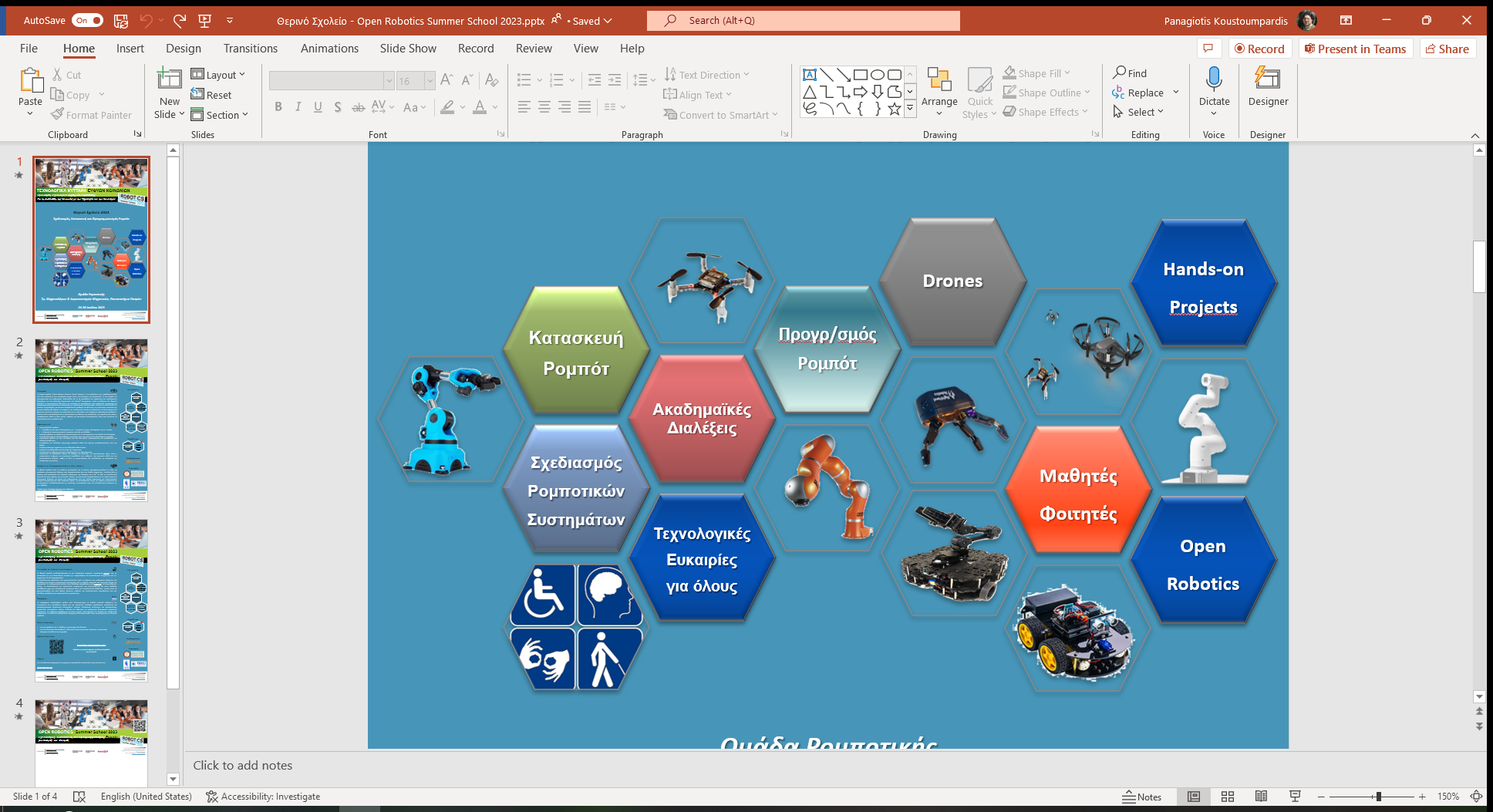Fit slide to current window
1493x812 pixels.
click(x=1476, y=797)
